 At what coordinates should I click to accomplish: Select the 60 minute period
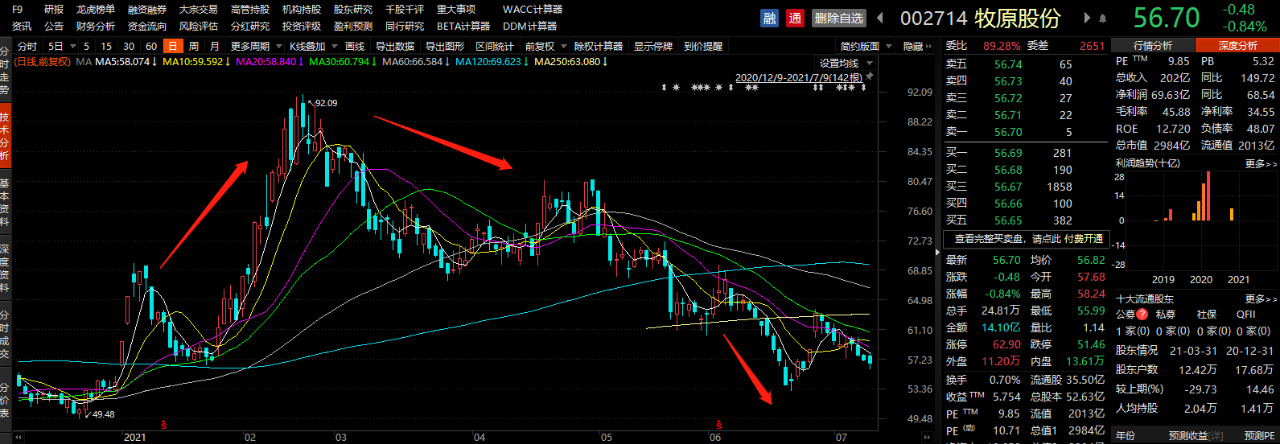pyautogui.click(x=151, y=47)
